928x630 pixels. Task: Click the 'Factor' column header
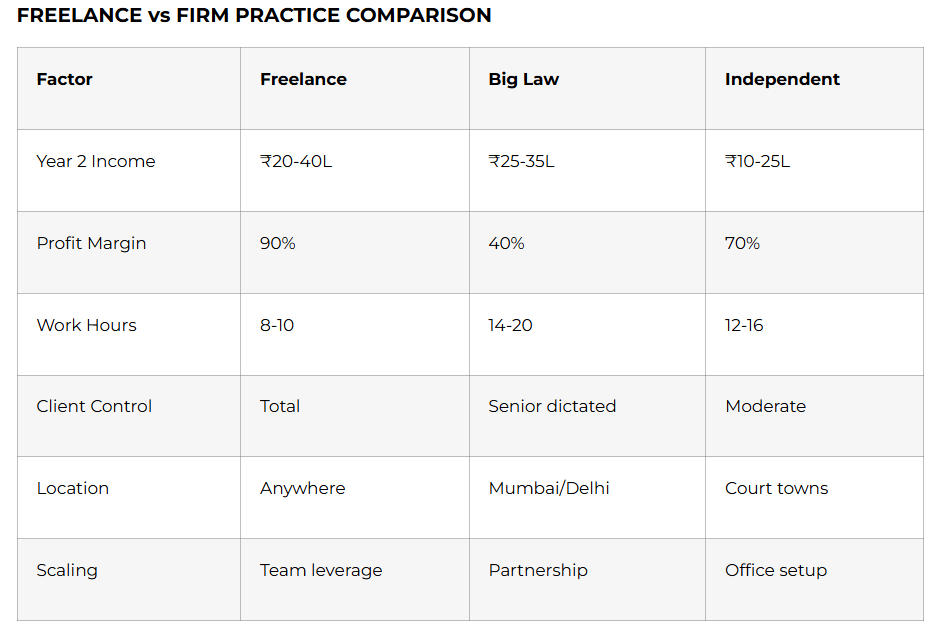65,80
